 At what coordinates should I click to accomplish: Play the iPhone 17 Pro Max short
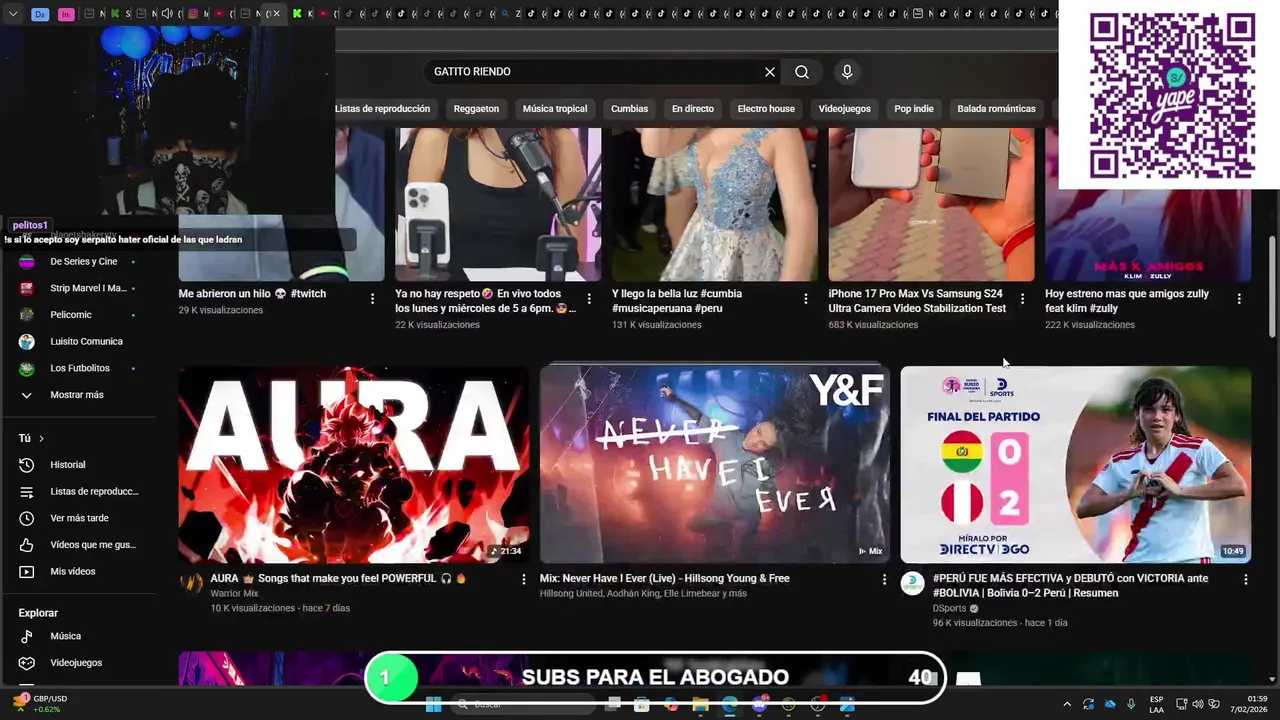(931, 205)
